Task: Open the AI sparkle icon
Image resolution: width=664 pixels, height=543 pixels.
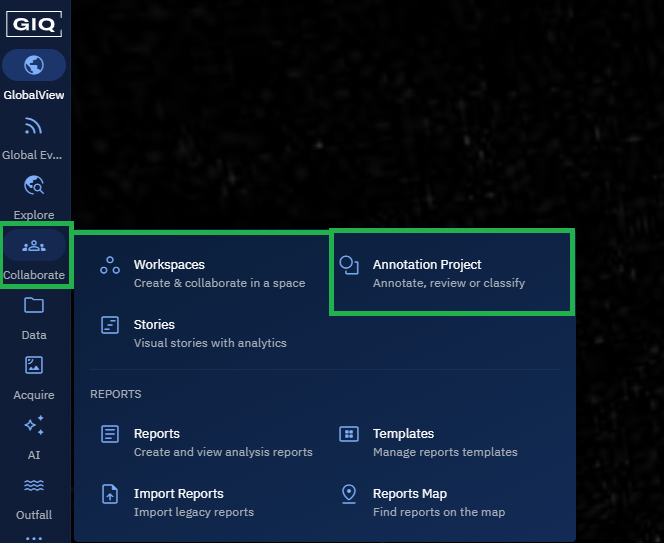Action: (x=34, y=426)
